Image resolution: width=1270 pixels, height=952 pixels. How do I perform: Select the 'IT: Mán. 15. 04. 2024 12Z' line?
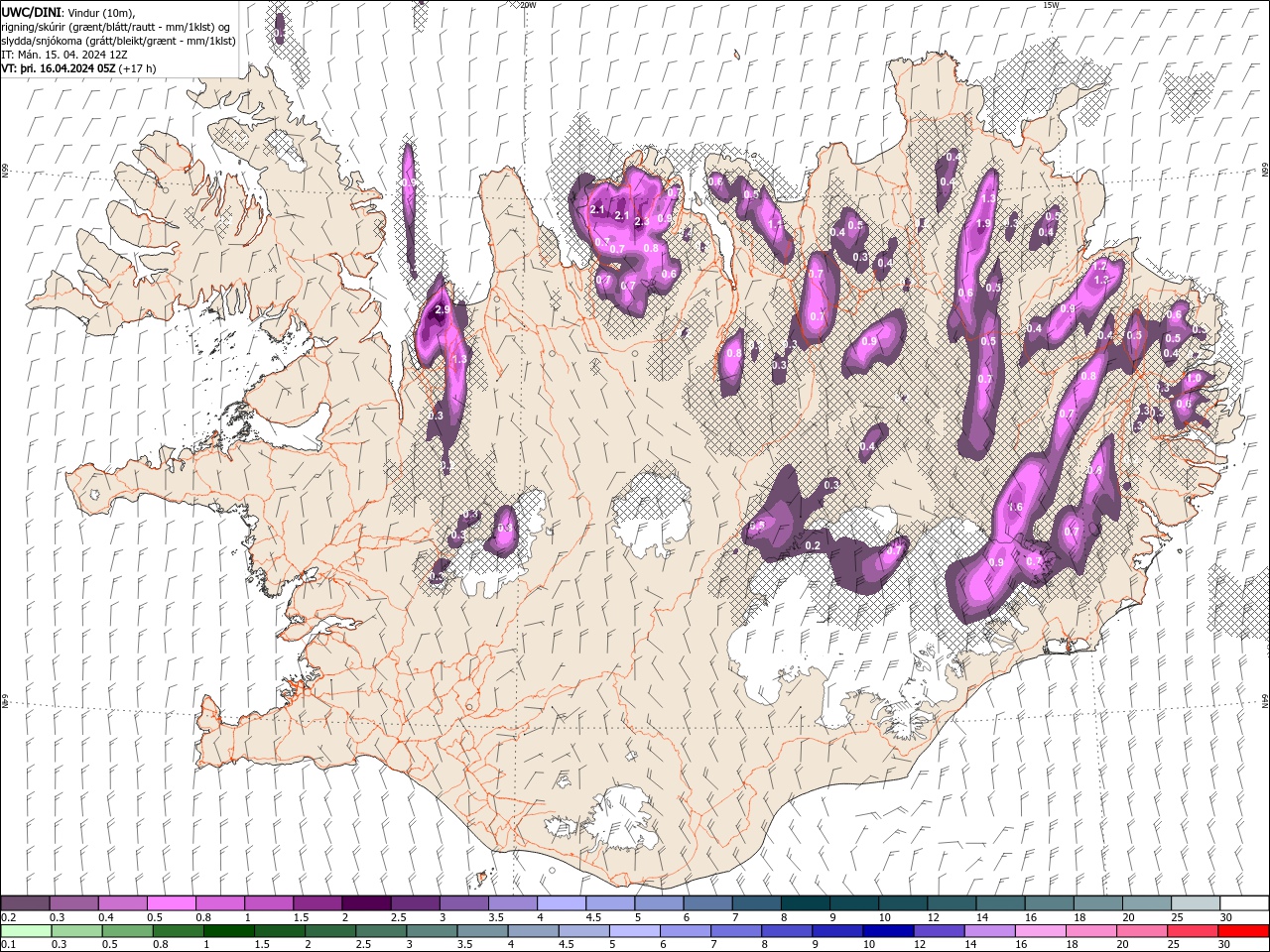(67, 55)
